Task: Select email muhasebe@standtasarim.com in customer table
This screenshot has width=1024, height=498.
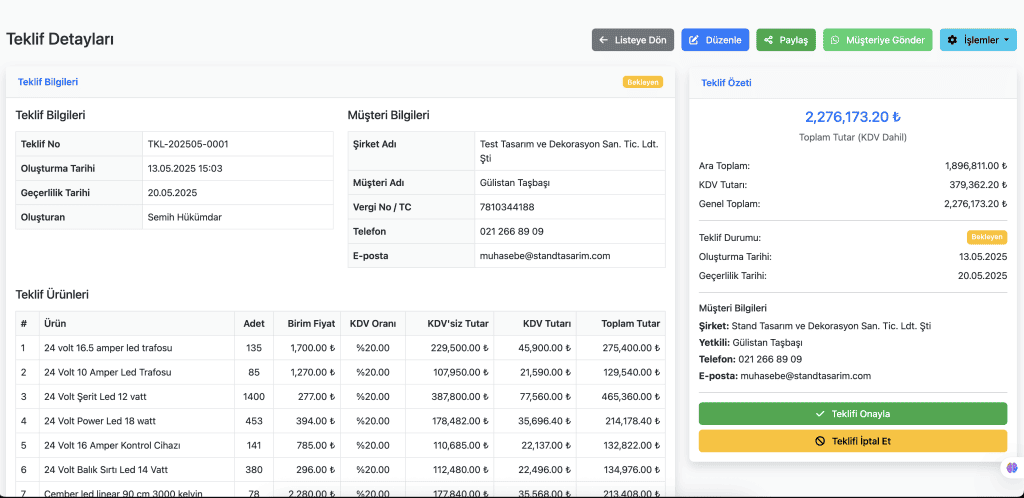Action: tap(545, 256)
